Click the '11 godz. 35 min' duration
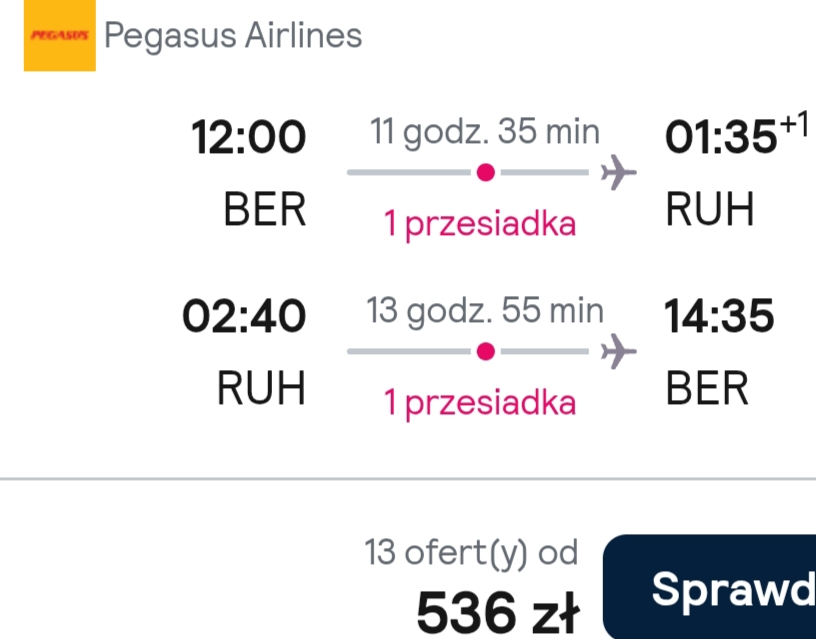 point(485,132)
